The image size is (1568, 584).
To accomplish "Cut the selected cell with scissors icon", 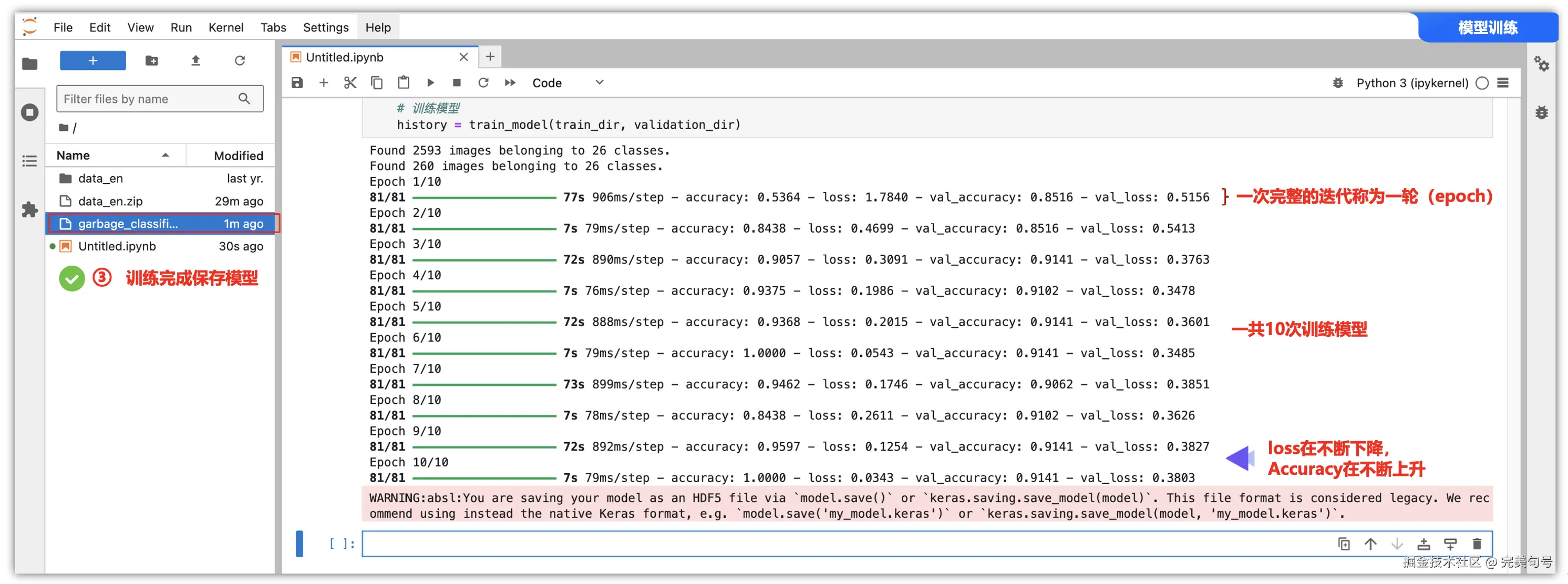I will click(x=350, y=83).
